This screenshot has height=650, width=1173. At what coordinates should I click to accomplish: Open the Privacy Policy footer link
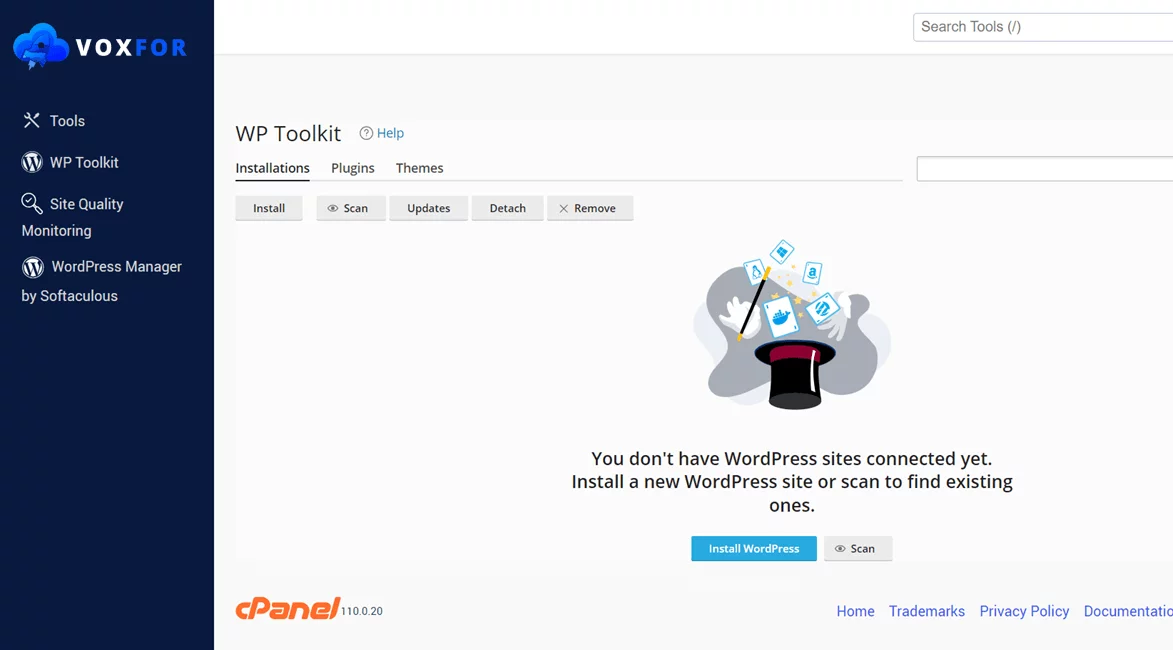point(1024,611)
